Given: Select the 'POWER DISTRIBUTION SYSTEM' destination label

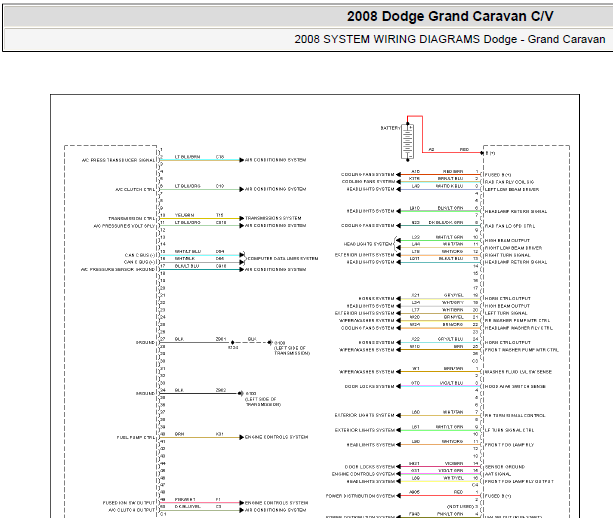Looking at the screenshot, I should [360, 496].
